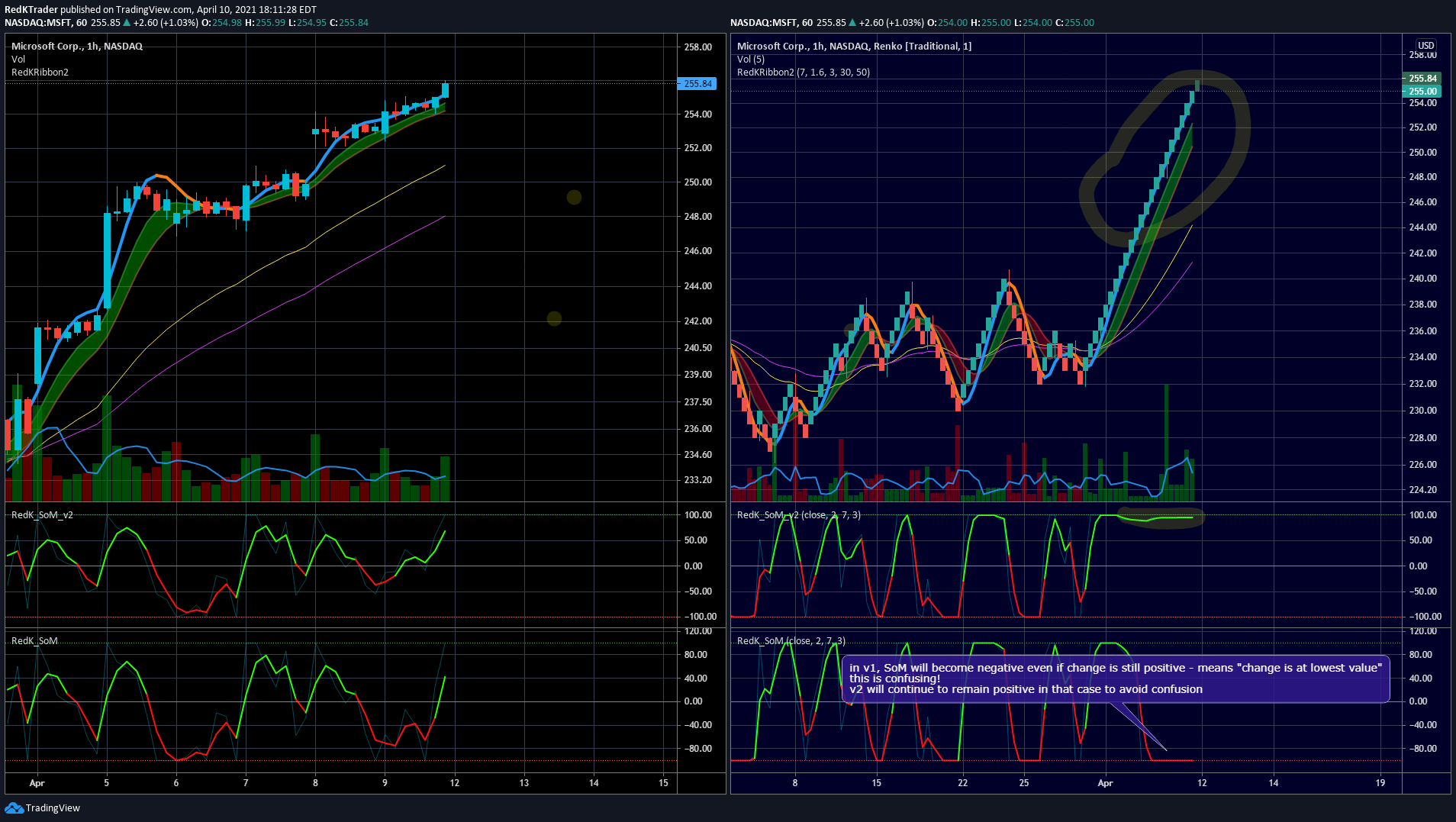Click the RedK_SoM_v2 indicator title in left pane

pos(42,515)
